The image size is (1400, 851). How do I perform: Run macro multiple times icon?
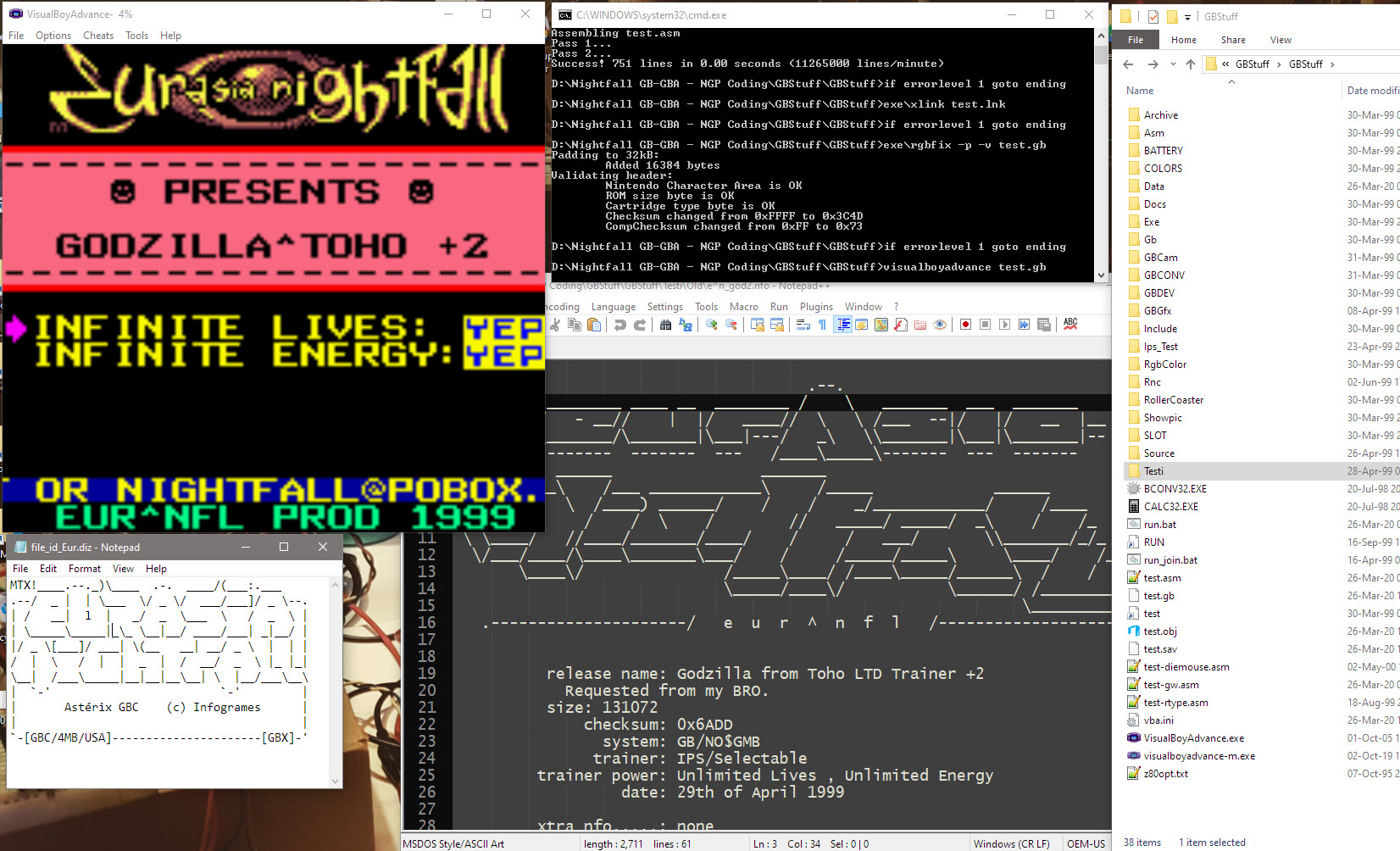1024,325
